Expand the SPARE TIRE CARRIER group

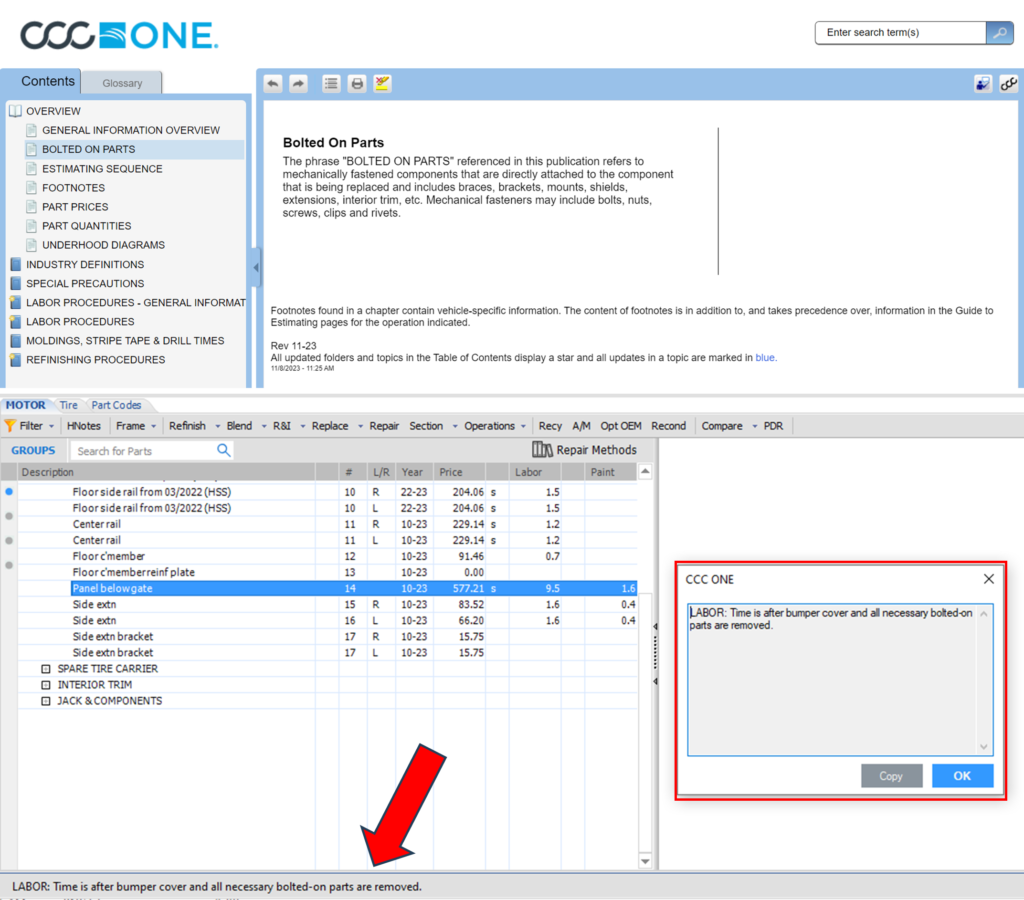pyautogui.click(x=45, y=669)
